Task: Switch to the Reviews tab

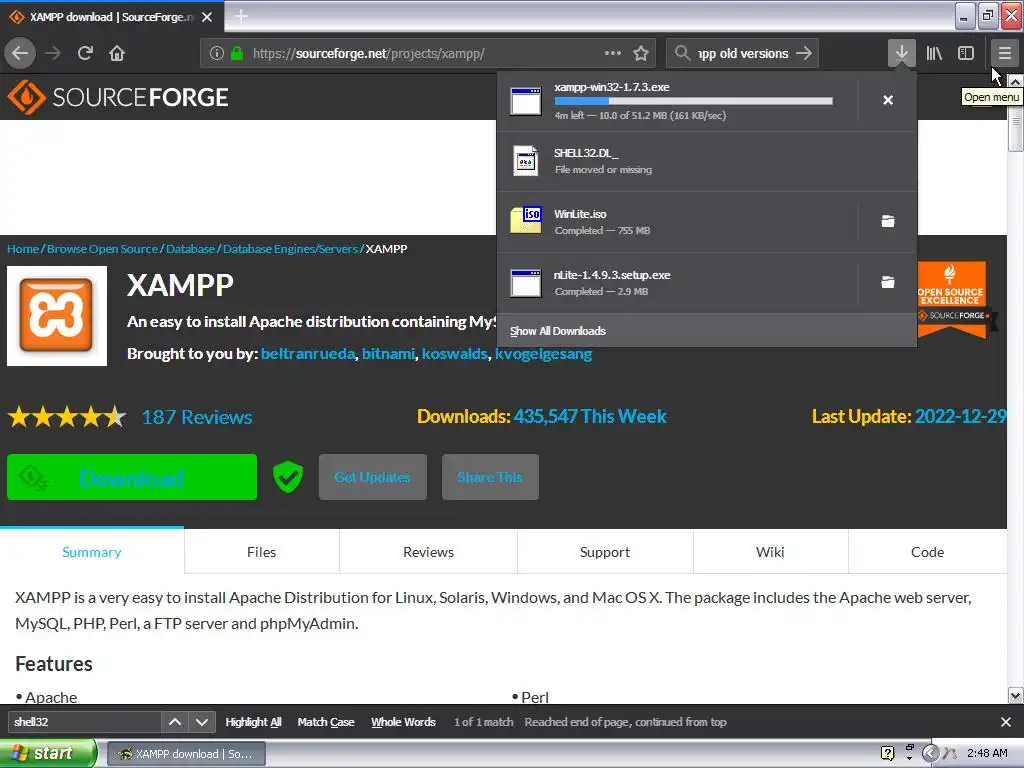Action: [x=428, y=552]
